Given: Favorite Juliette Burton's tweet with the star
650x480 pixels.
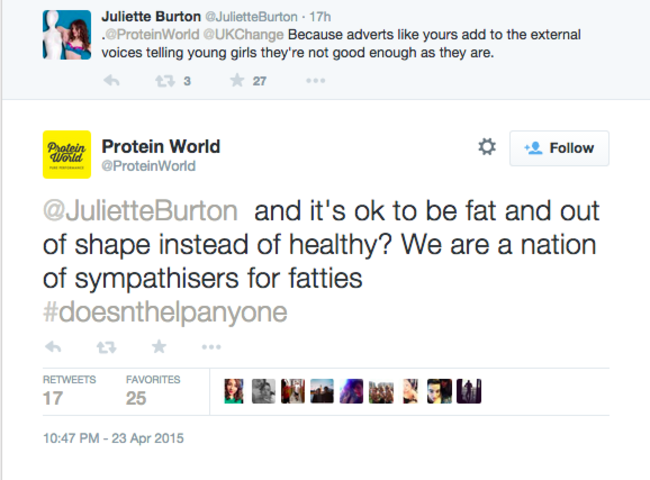Looking at the screenshot, I should coord(237,81).
